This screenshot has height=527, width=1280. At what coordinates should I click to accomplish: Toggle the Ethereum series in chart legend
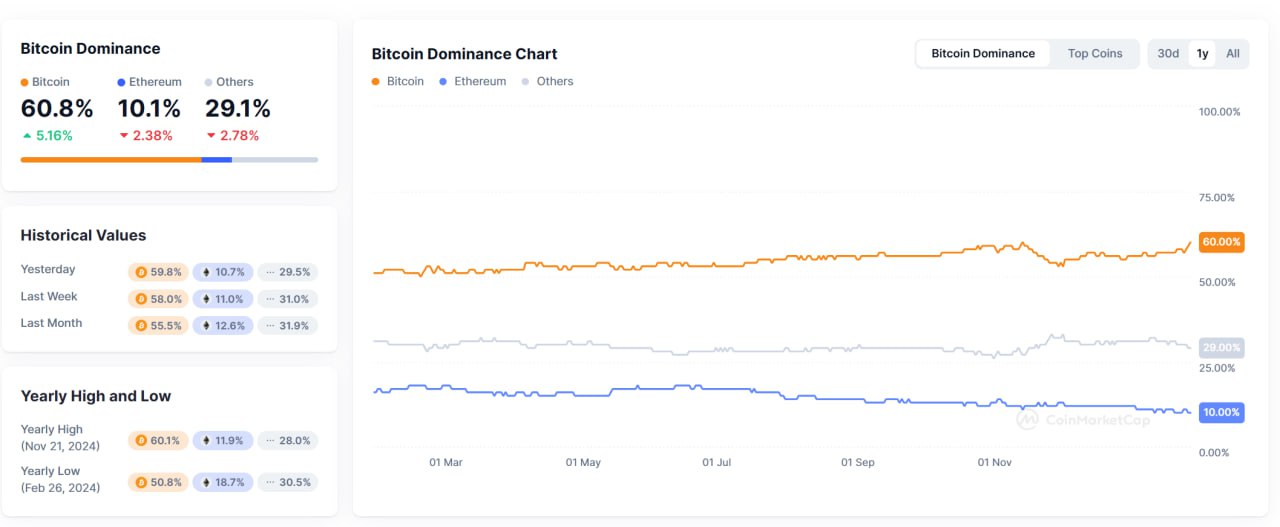click(473, 81)
